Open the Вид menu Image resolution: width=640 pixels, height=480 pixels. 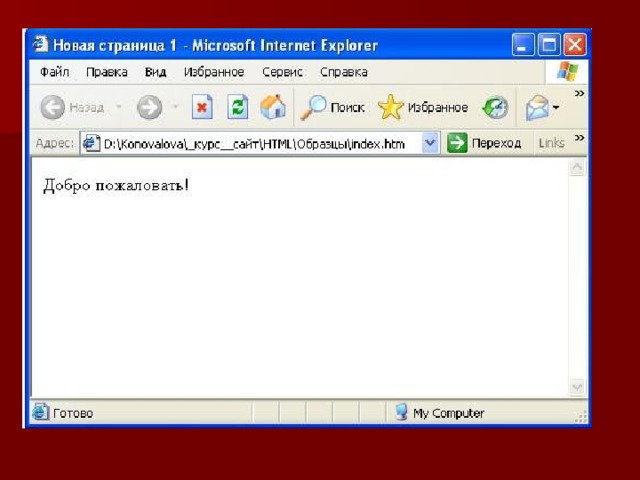tap(156, 72)
